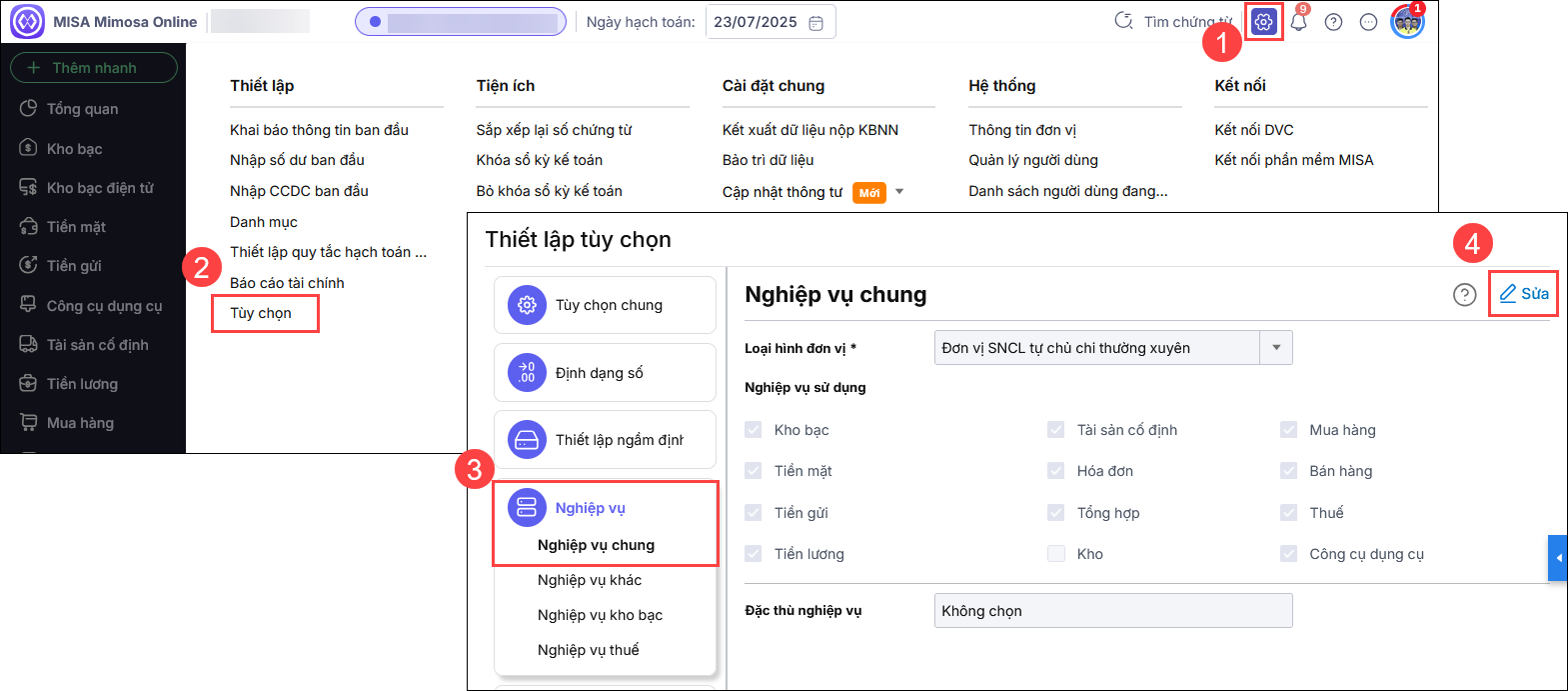This screenshot has height=691, width=1568.
Task: Open Nhập số dư ban đầu
Action: (x=297, y=160)
